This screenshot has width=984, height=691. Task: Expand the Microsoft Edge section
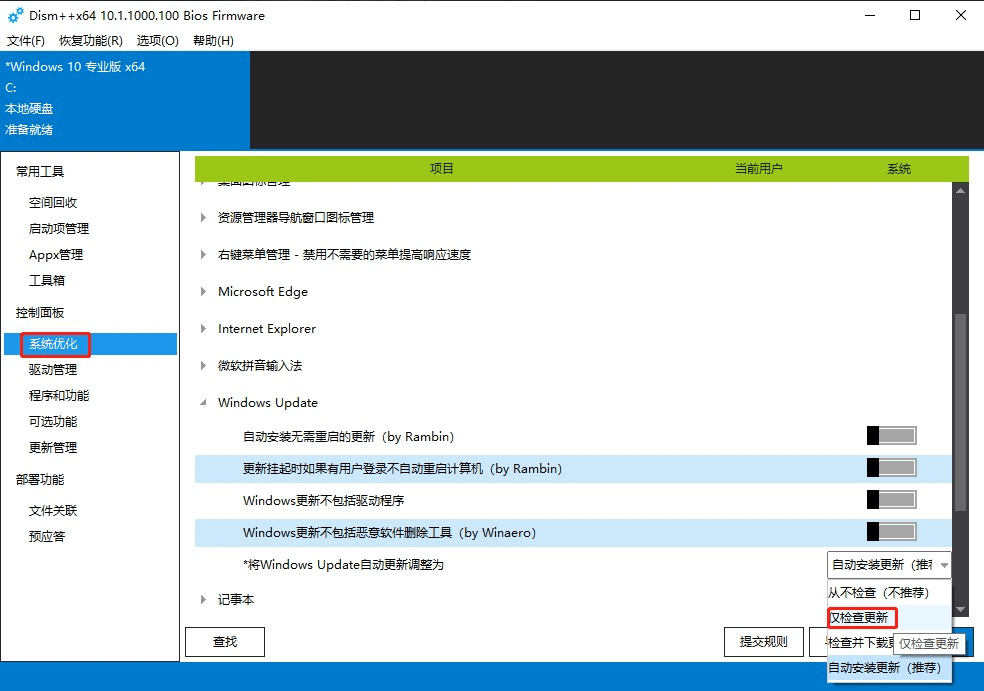204,292
